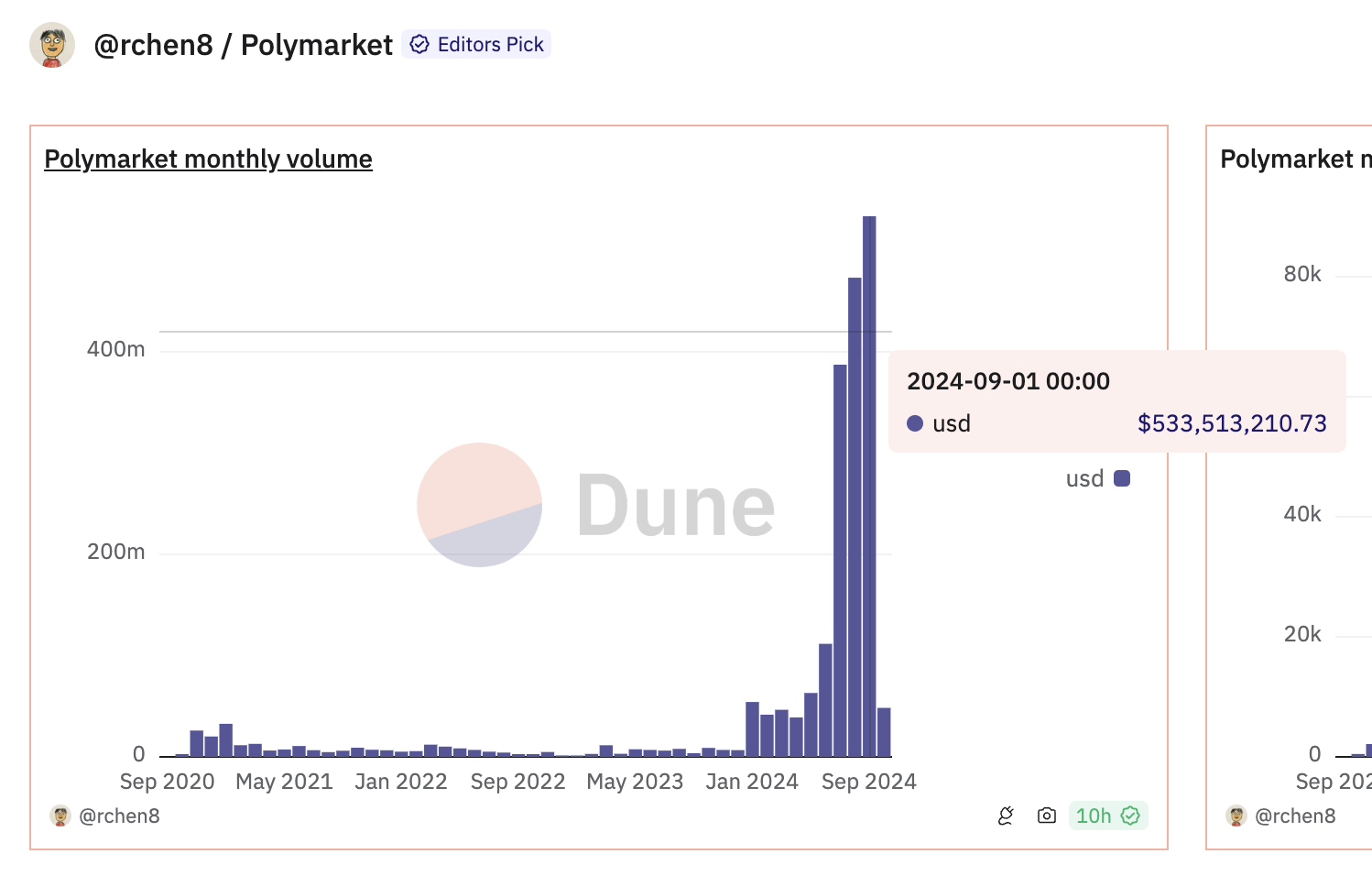Click the Sep 2024 x-axis label
The height and width of the screenshot is (876, 1372).
pos(869,782)
